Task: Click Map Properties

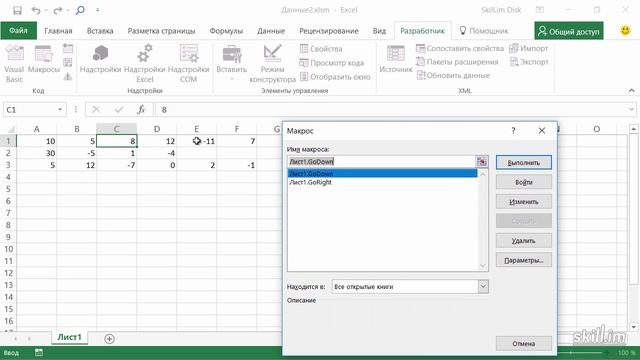Action: point(460,49)
